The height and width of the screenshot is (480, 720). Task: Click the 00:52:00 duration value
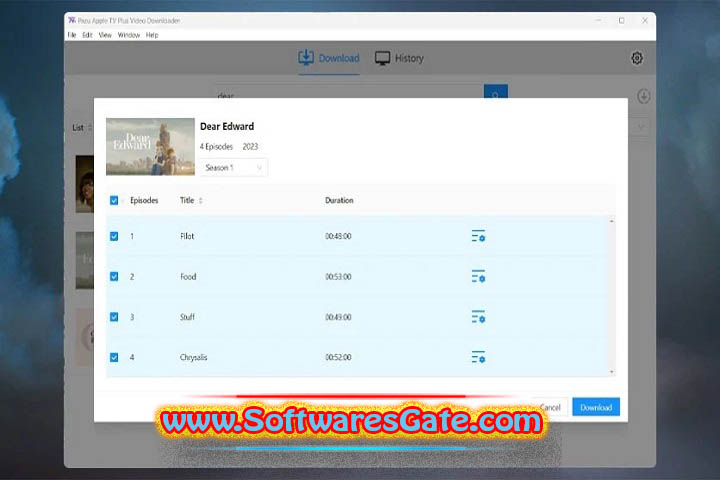pyautogui.click(x=338, y=357)
